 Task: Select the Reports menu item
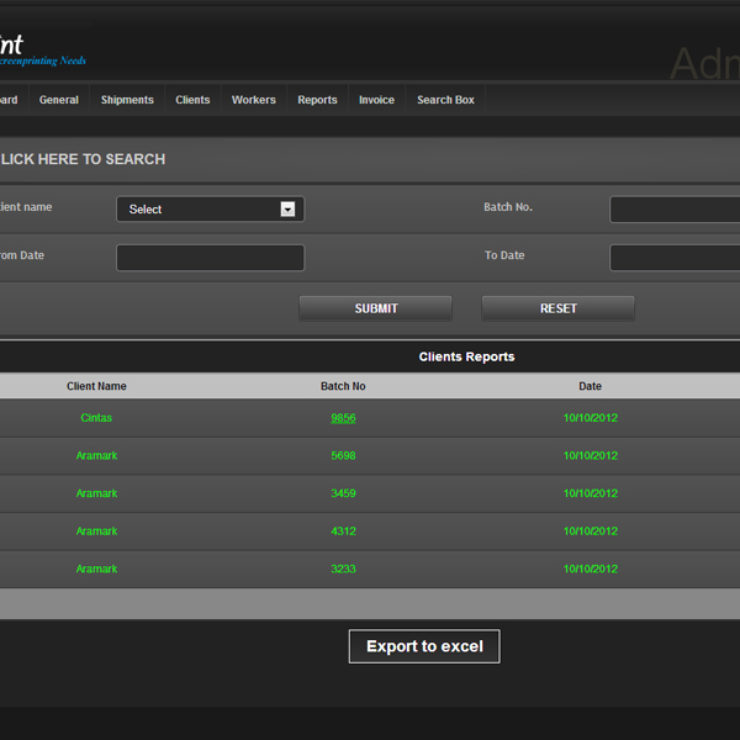(x=317, y=100)
